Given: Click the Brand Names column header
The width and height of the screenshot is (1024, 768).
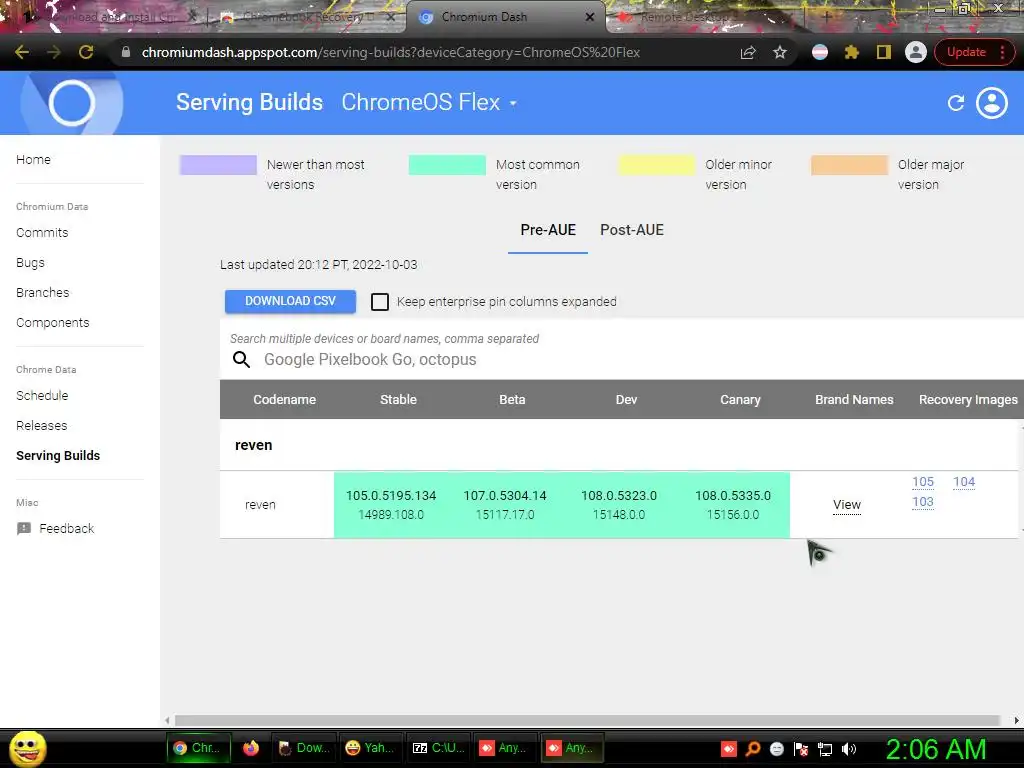Looking at the screenshot, I should pos(854,400).
